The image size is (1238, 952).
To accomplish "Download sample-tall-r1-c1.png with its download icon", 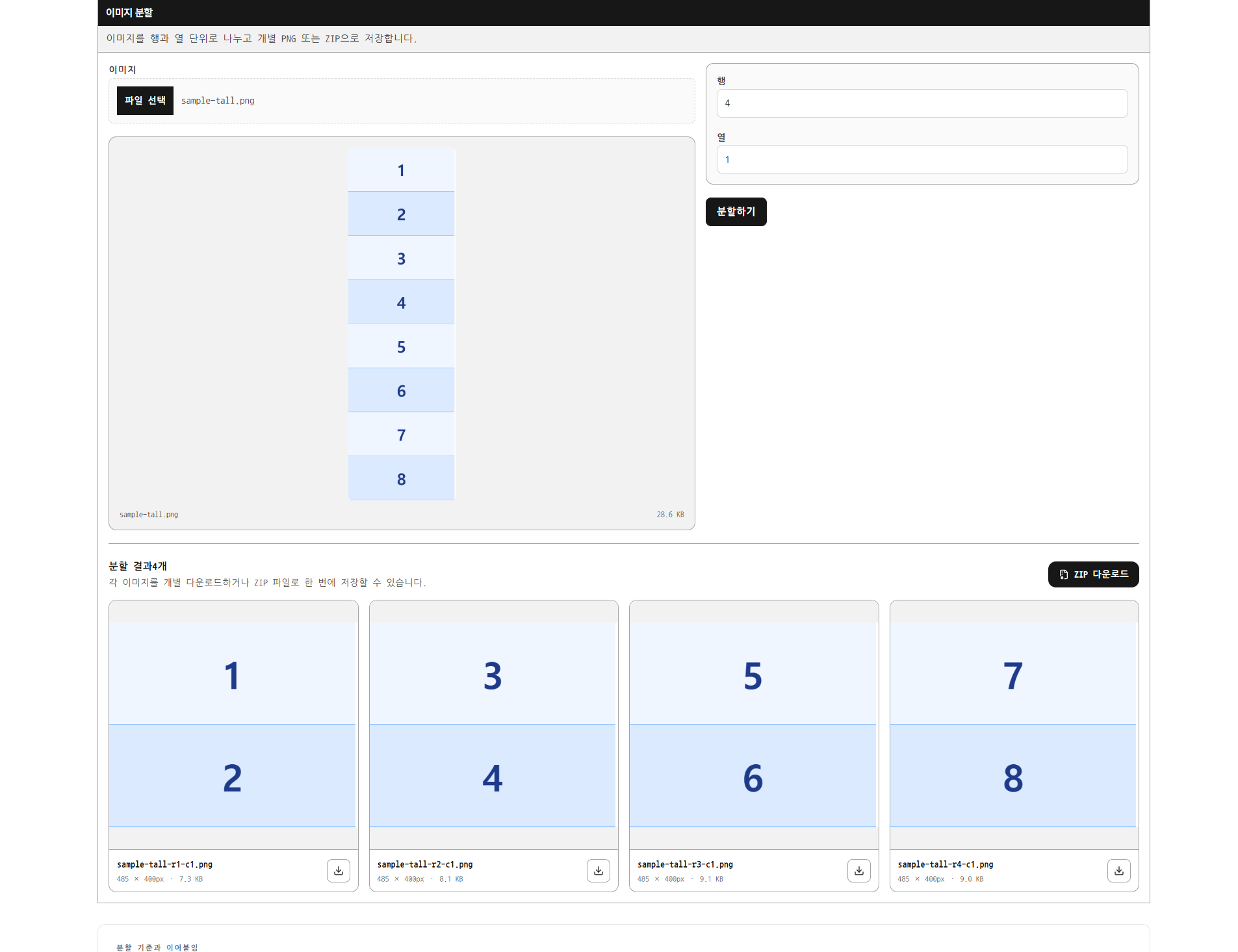I will 338,871.
